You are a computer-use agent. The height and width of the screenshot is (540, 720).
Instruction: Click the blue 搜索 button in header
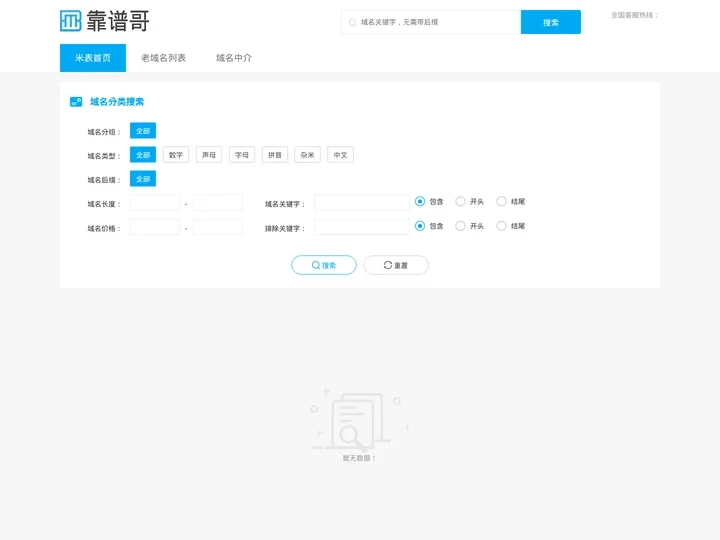pyautogui.click(x=551, y=22)
